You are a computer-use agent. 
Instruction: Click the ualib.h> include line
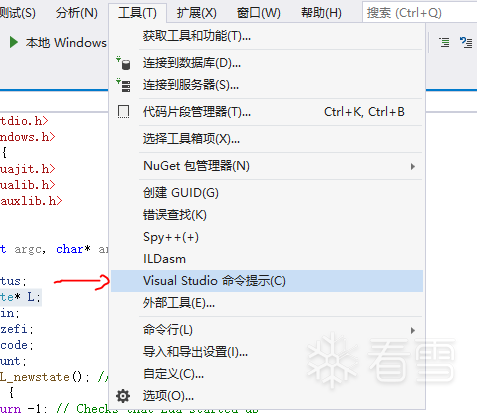pos(28,185)
